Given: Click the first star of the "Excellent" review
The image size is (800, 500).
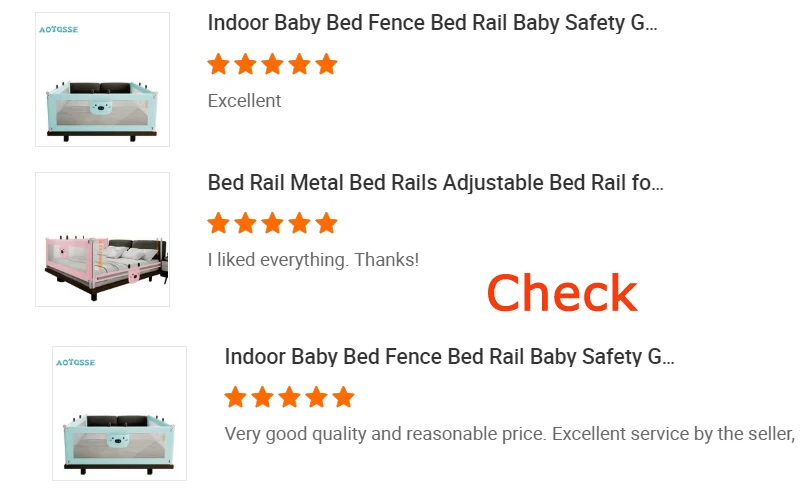Looking at the screenshot, I should pos(219,65).
